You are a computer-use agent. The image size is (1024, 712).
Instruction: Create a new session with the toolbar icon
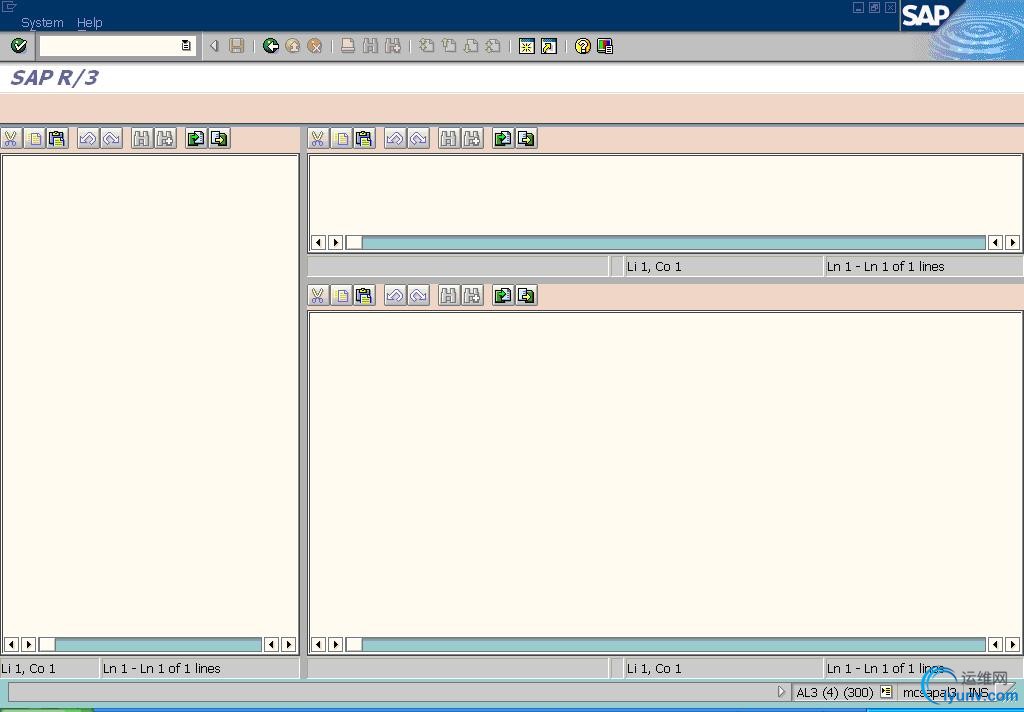tap(526, 46)
